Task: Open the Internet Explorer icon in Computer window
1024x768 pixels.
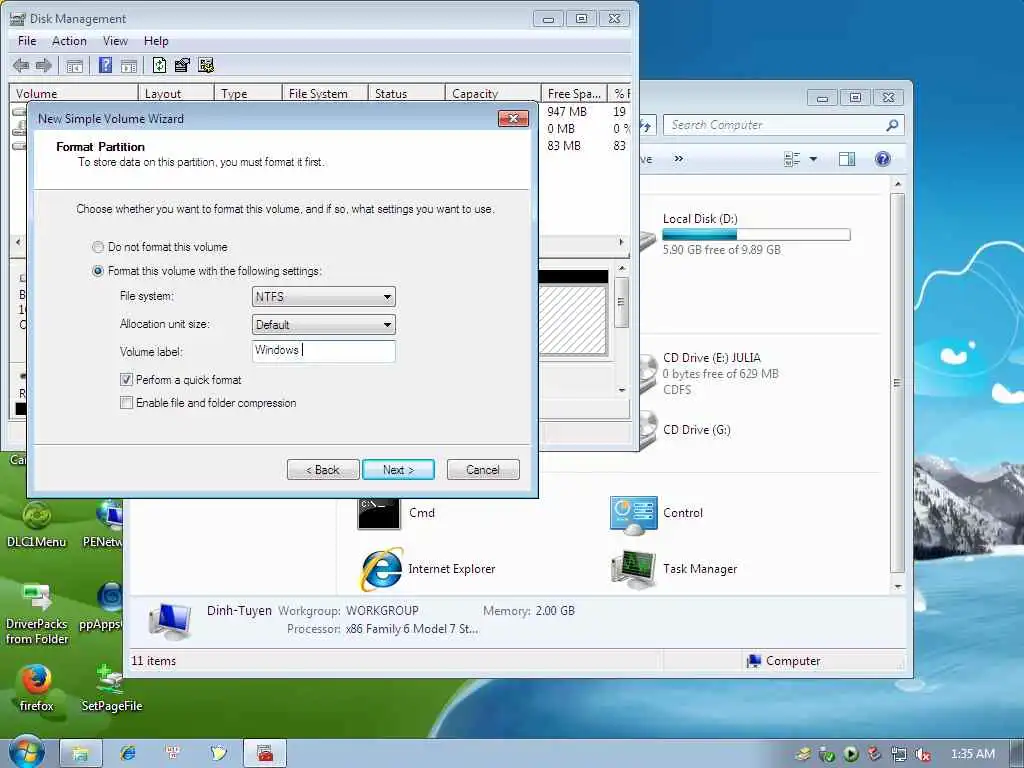Action: [381, 569]
